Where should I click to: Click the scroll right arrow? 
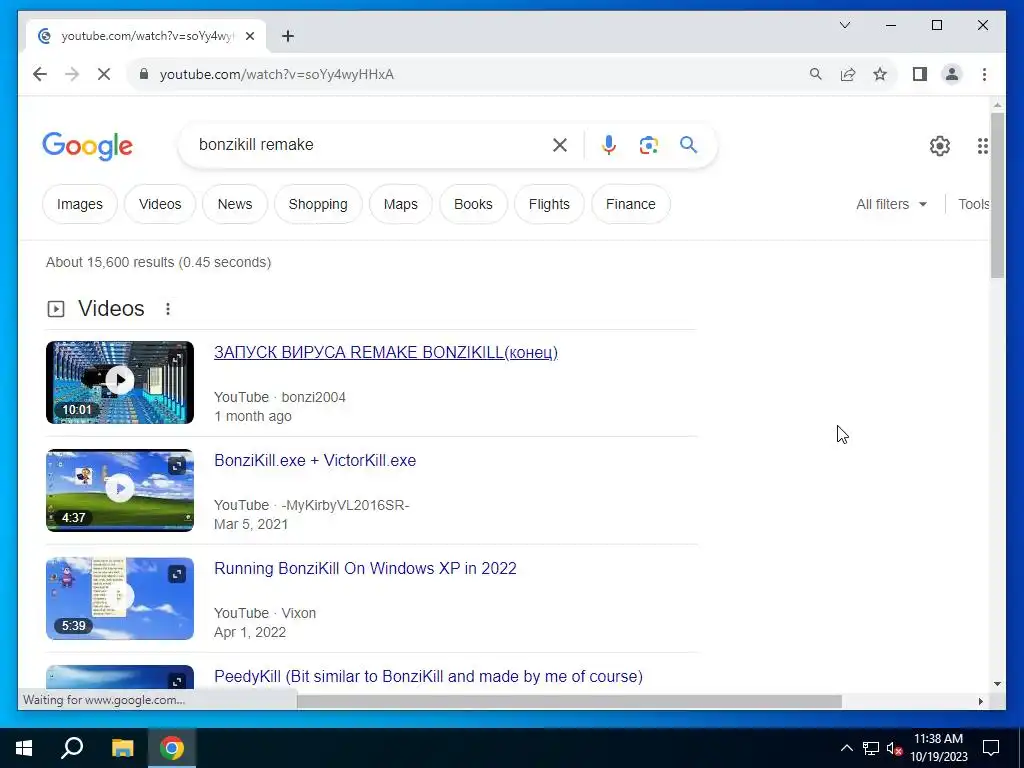(x=980, y=701)
